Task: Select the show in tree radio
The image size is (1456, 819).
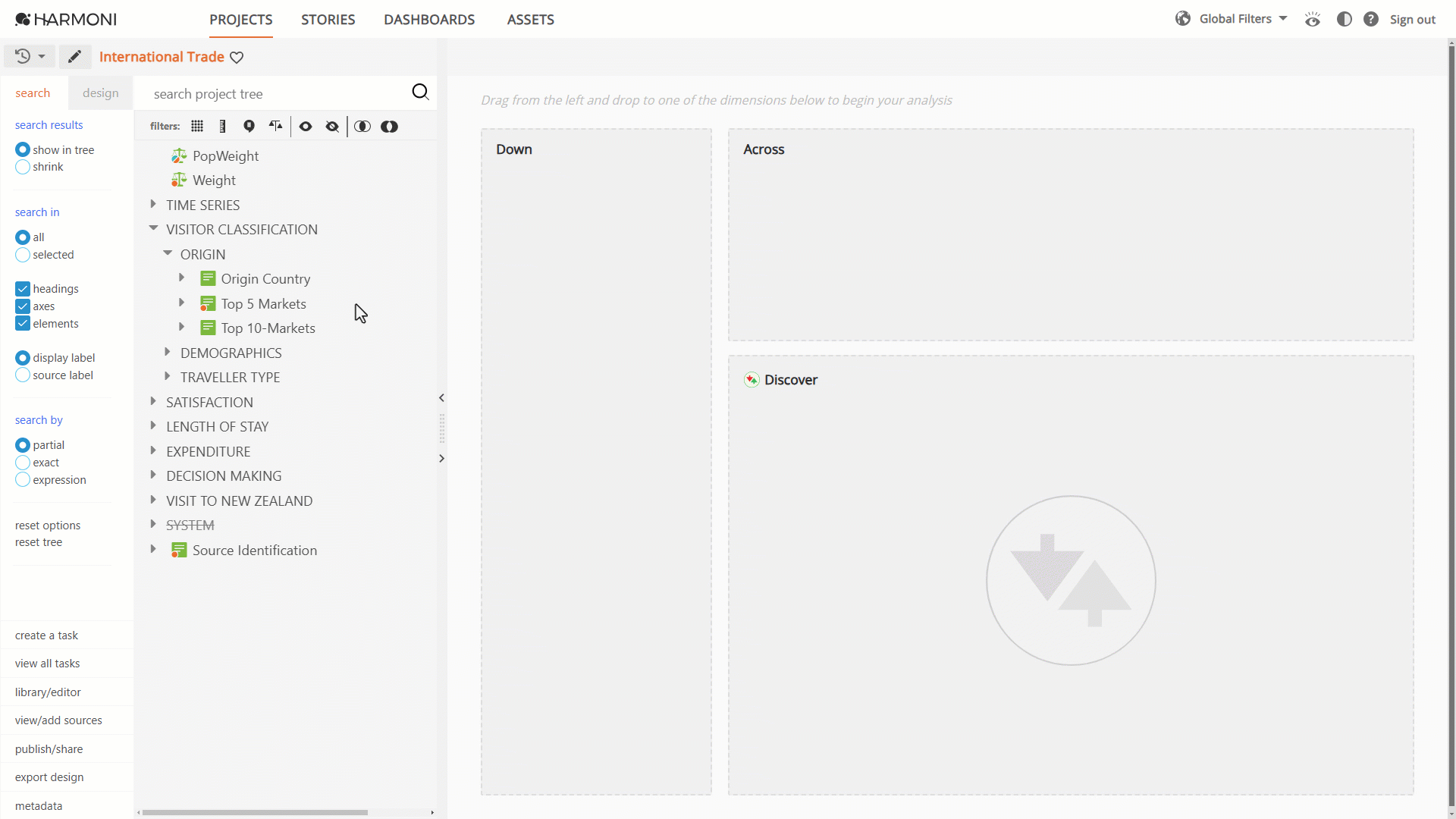Action: [23, 150]
